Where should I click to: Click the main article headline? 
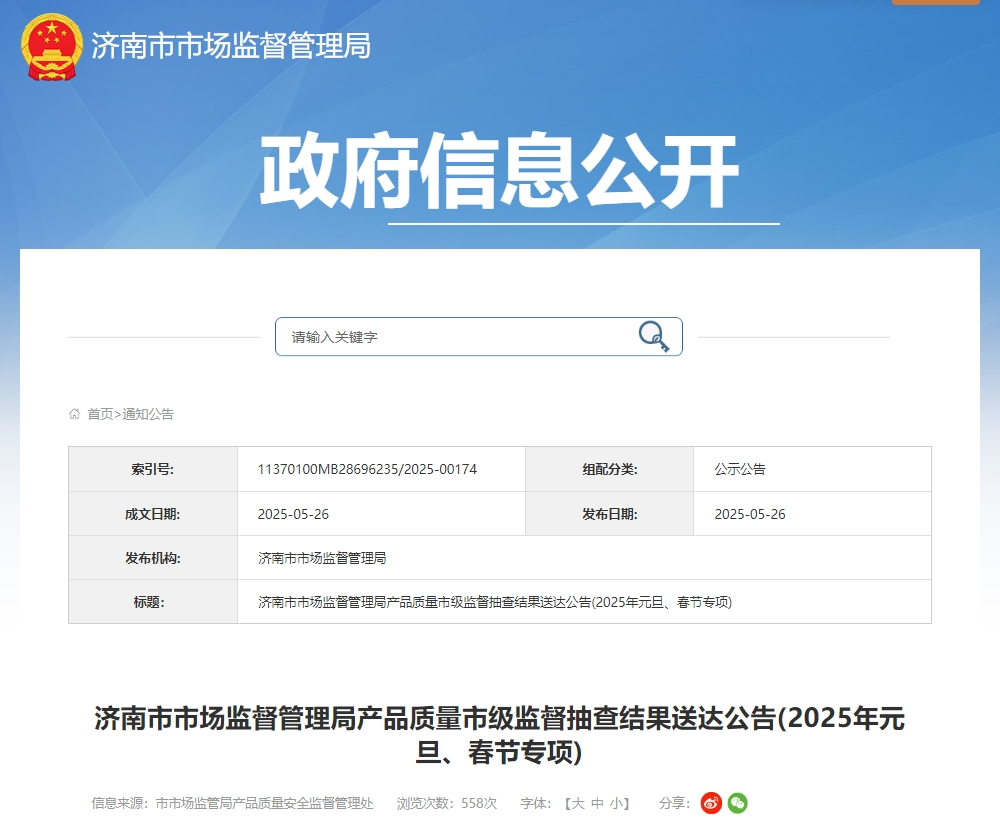(x=499, y=735)
